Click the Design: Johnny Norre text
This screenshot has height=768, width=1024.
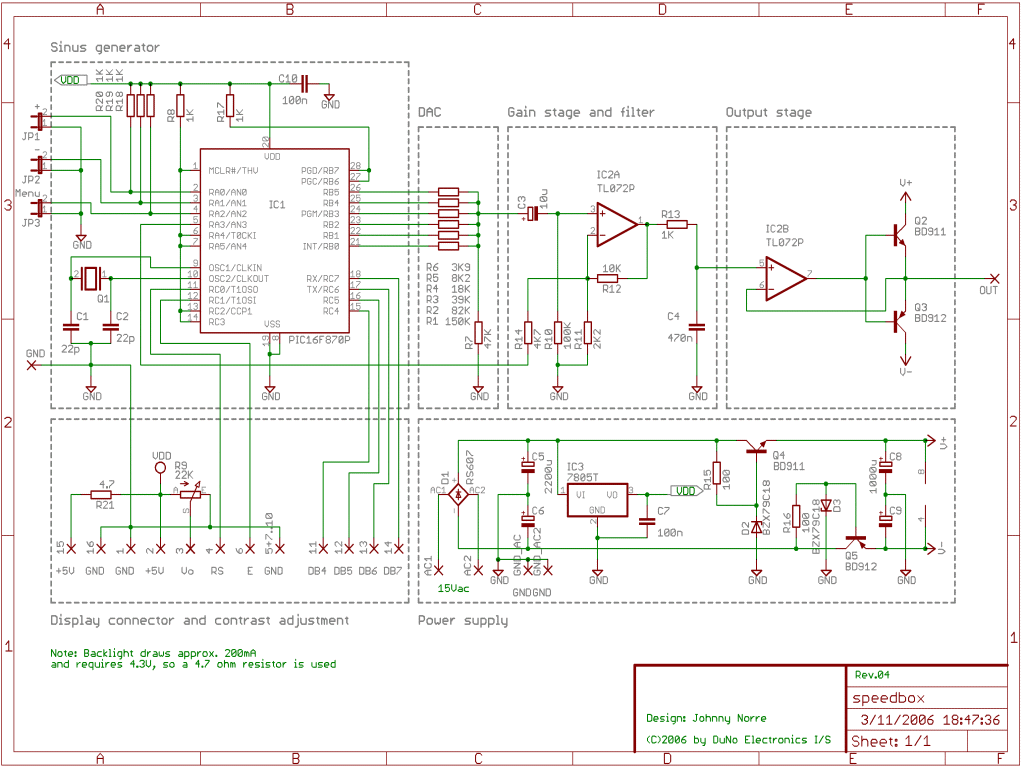[706, 718]
